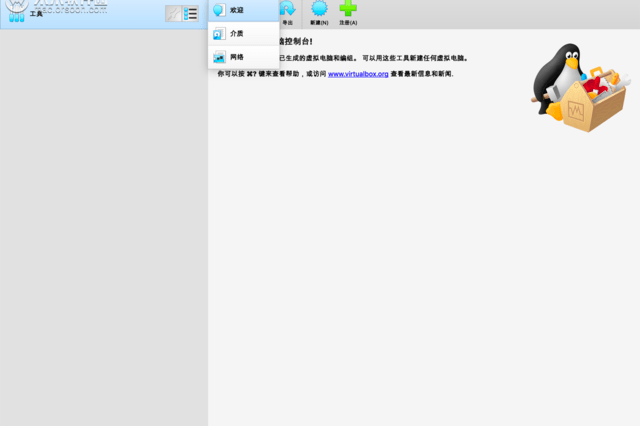Select the 工具 (Tools) item in the left panel
Viewport: 640px width, 426px height.
[102, 14]
